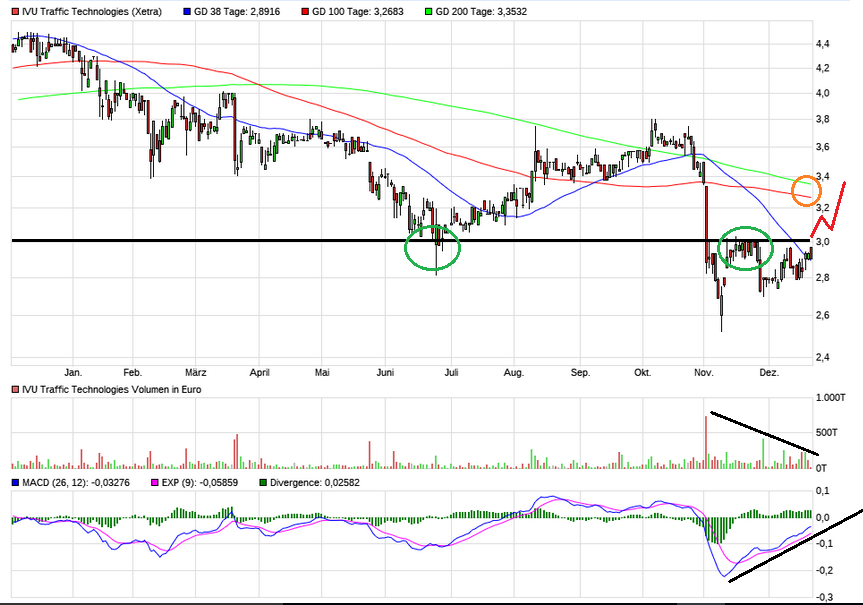Screen dimensions: 863x605
Task: Click the 'Nov.' month label on axis
Action: pos(704,373)
